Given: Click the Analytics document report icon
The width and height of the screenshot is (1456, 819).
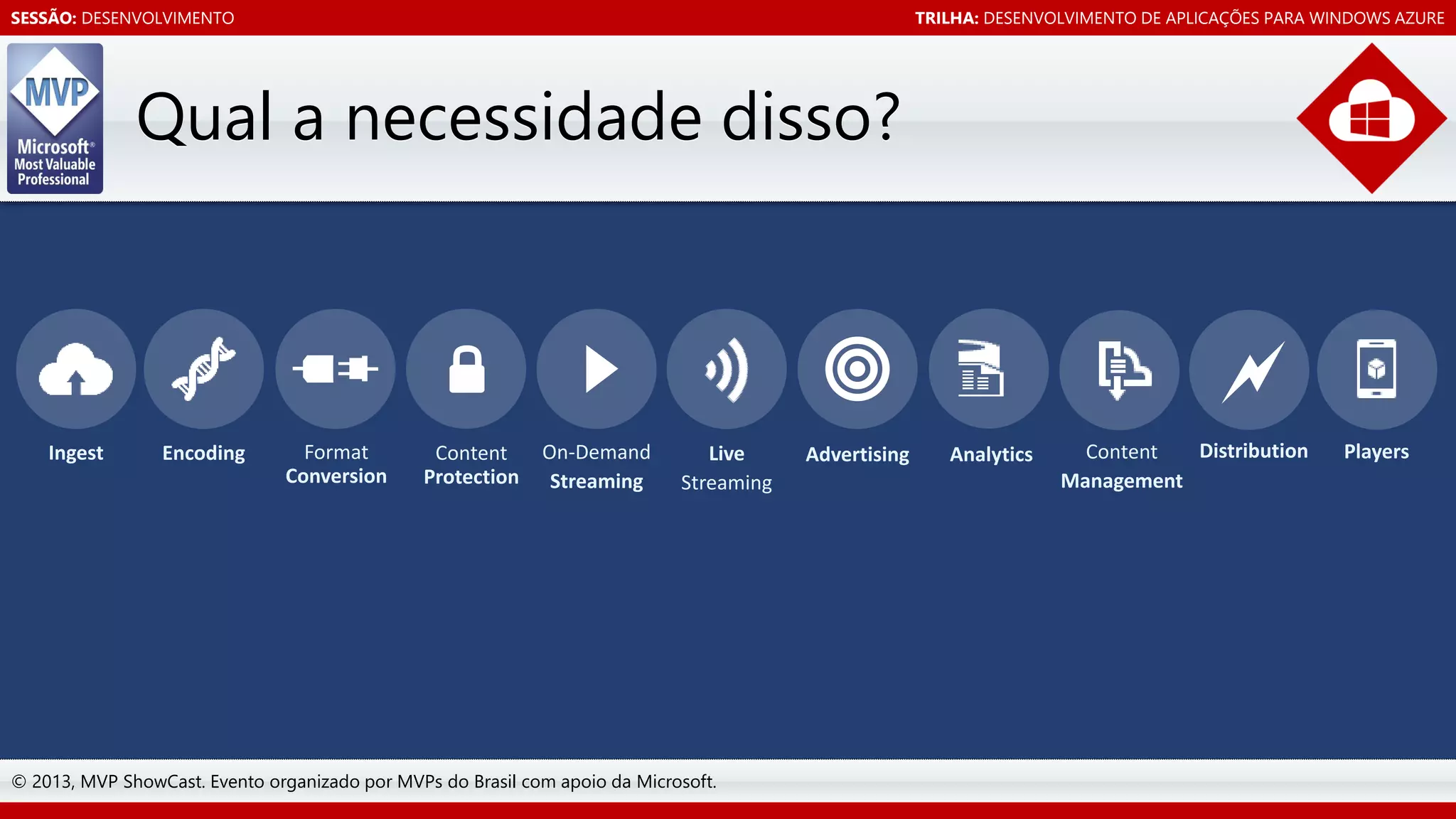Looking at the screenshot, I should (x=988, y=369).
